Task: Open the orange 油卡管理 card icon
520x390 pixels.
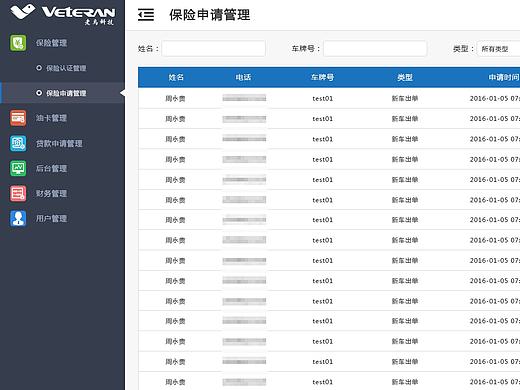Action: pyautogui.click(x=18, y=118)
